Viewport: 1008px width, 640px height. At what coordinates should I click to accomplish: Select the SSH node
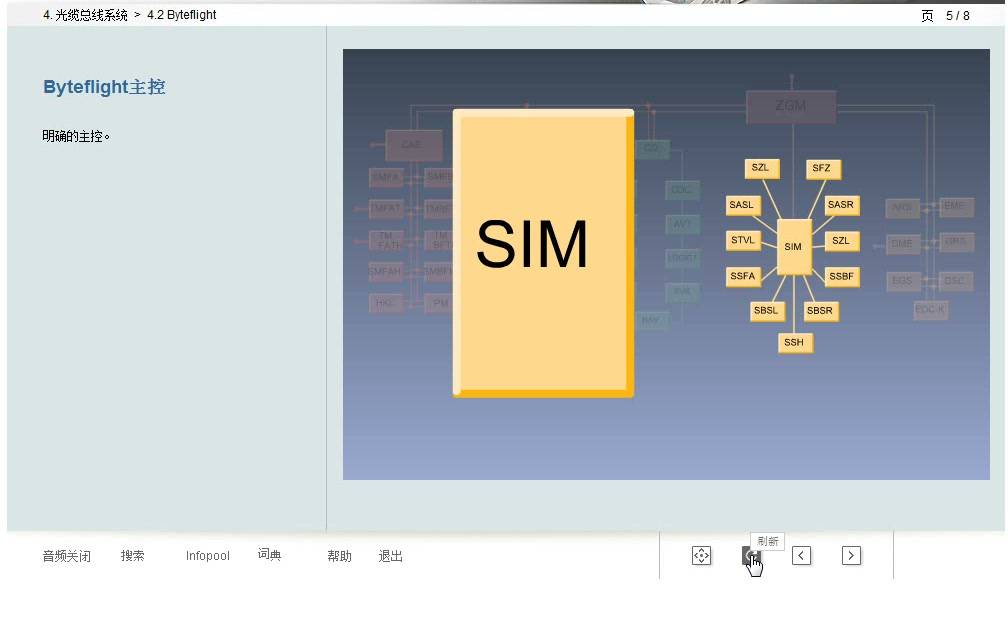coord(795,343)
